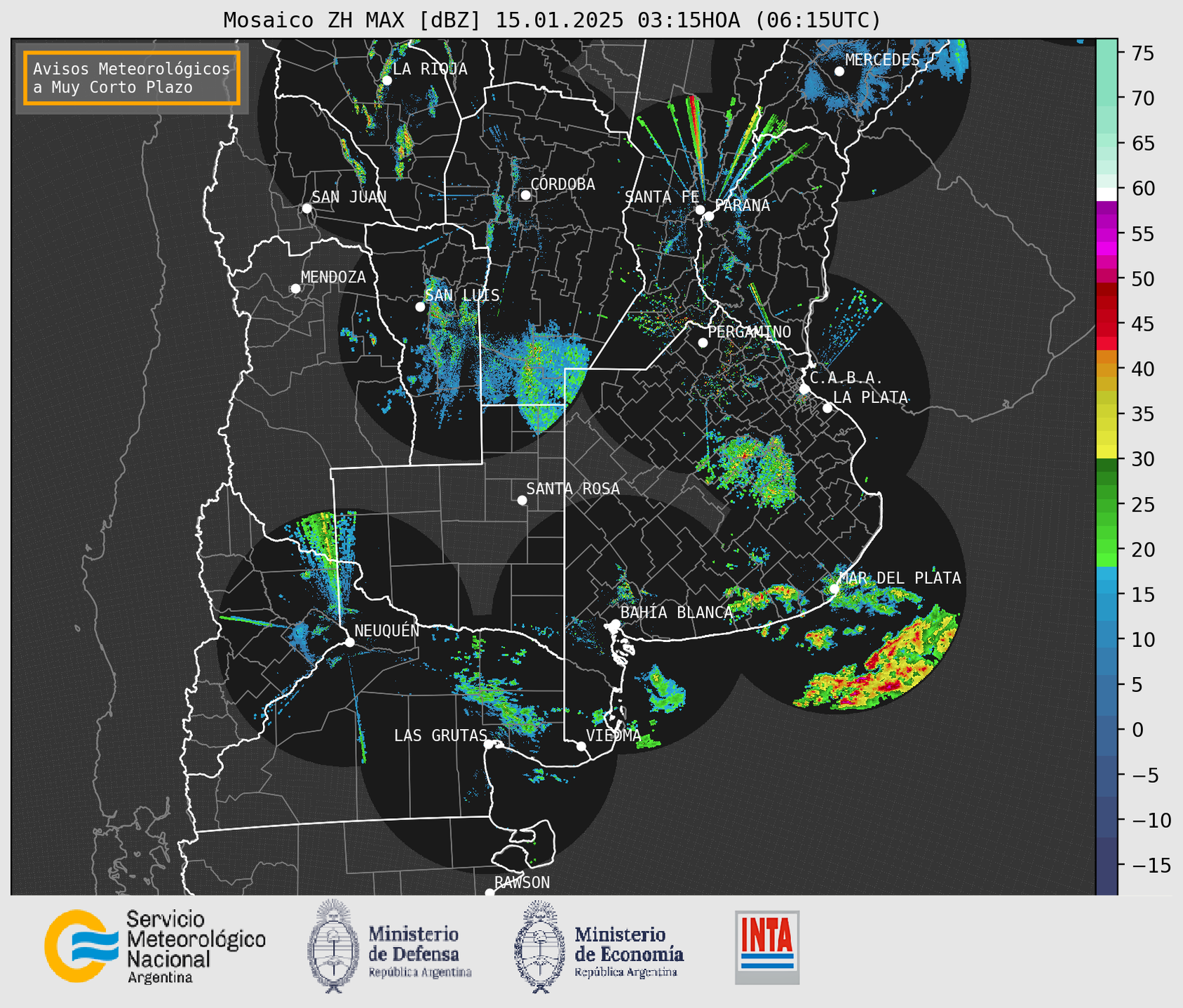The width and height of the screenshot is (1183, 1008).
Task: Click the LA RIOJA city marker dot
Action: pos(386,80)
